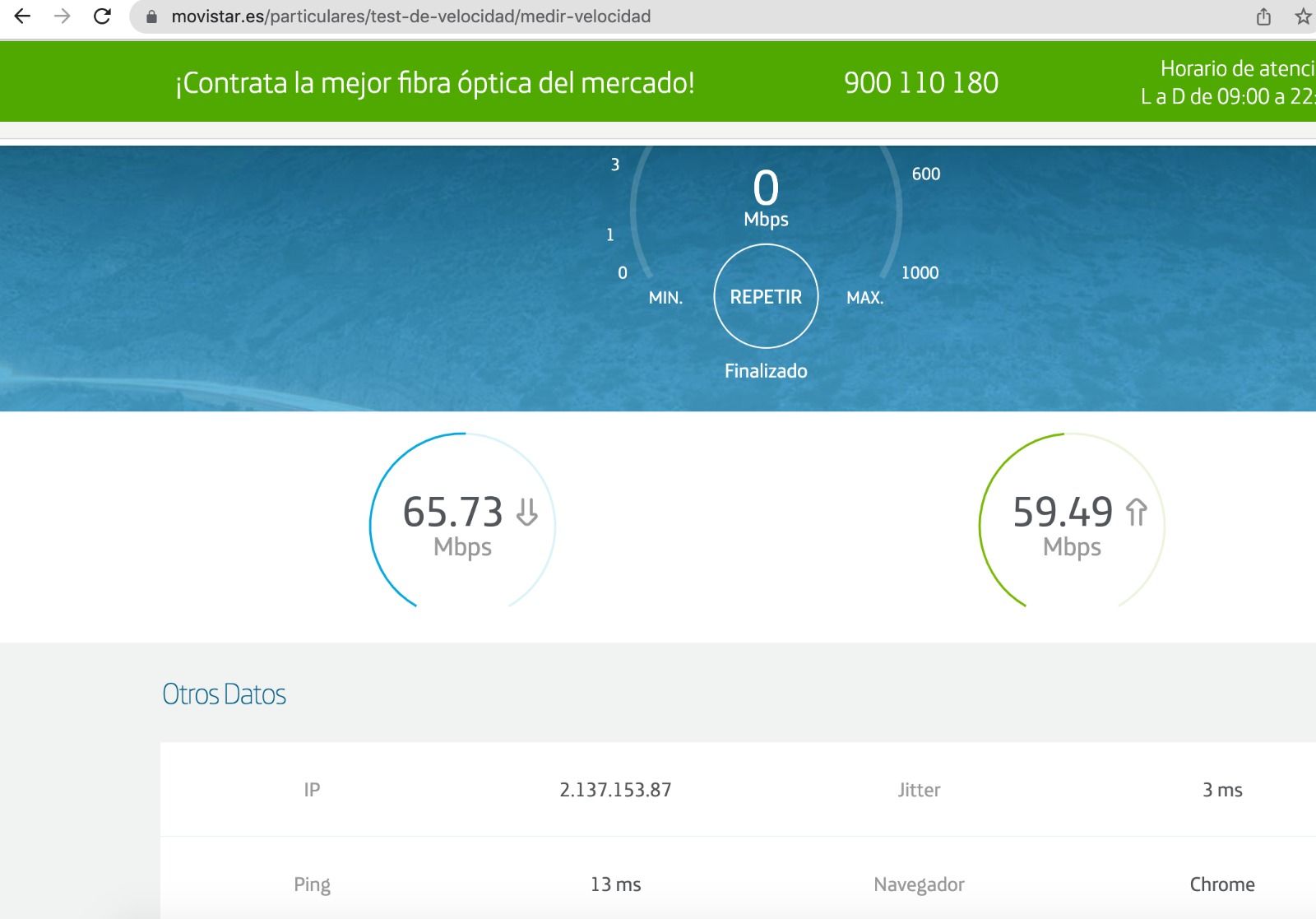Screen dimensions: 1316x919
Task: Click the Navegador value Chrome
Action: click(x=1222, y=884)
